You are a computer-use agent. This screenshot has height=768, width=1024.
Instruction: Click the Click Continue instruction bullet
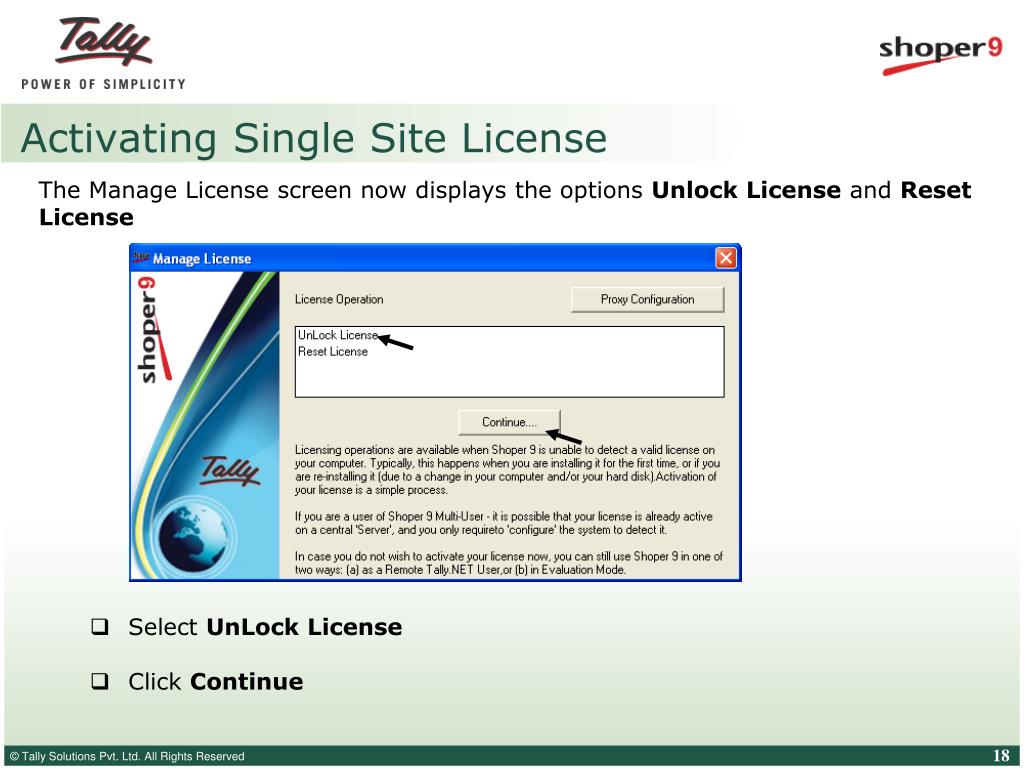pyautogui.click(x=216, y=682)
